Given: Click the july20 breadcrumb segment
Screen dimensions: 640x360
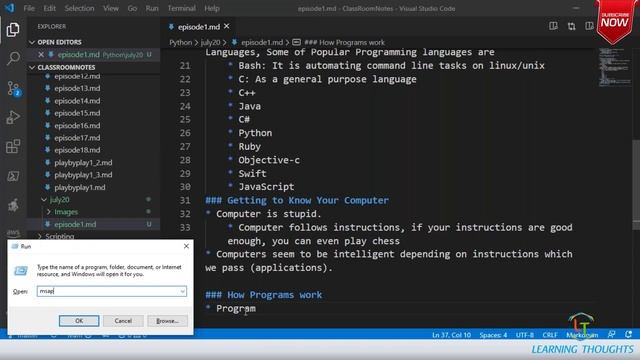Looking at the screenshot, I should (211, 42).
